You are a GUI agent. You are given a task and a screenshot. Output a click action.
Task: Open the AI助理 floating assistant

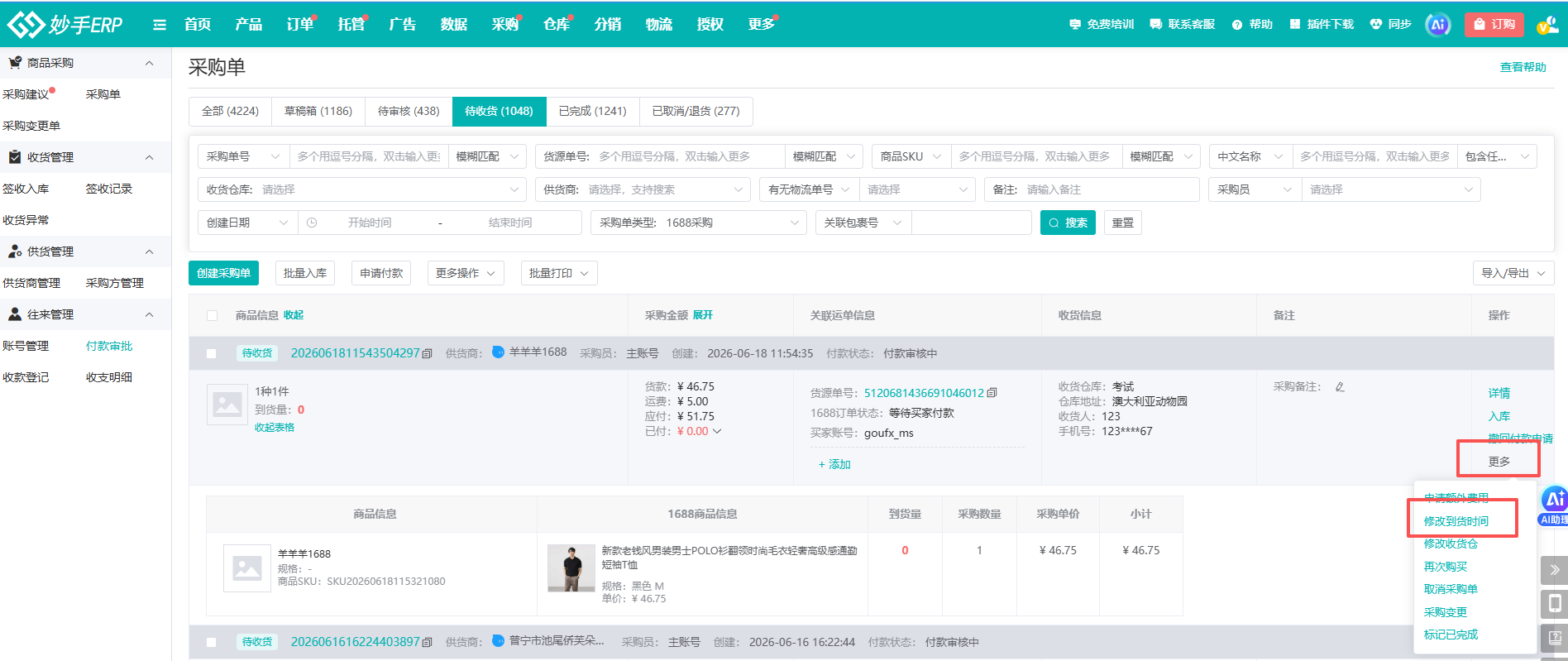[1554, 505]
